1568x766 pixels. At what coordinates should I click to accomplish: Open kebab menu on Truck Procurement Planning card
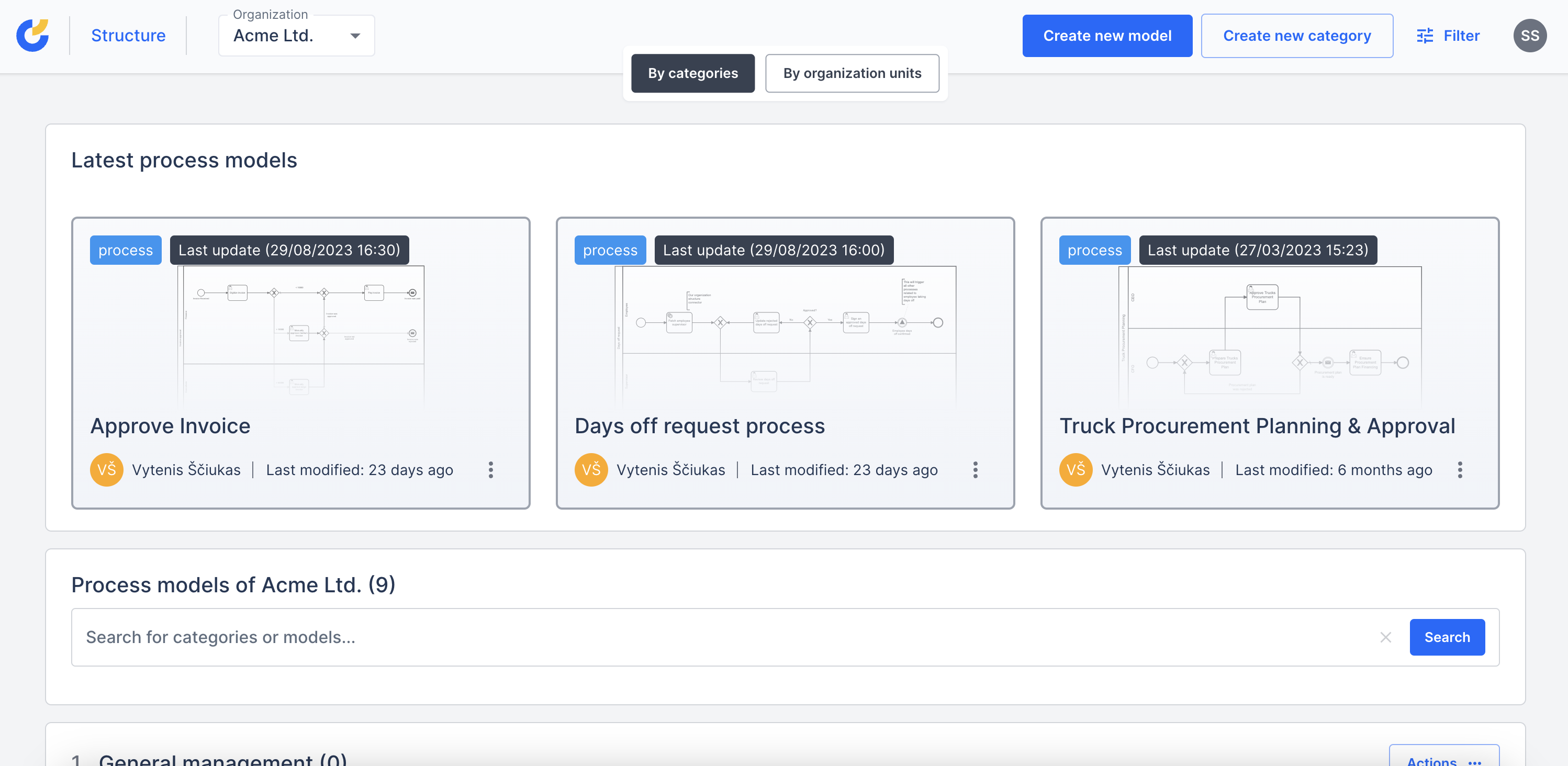click(x=1460, y=470)
